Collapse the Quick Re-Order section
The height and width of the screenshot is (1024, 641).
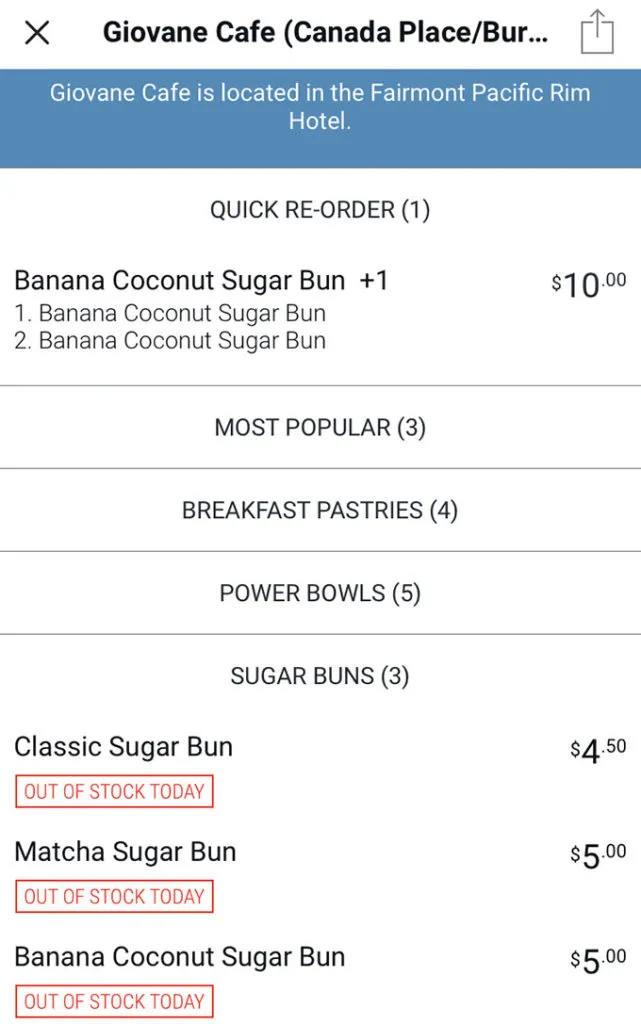click(x=320, y=210)
